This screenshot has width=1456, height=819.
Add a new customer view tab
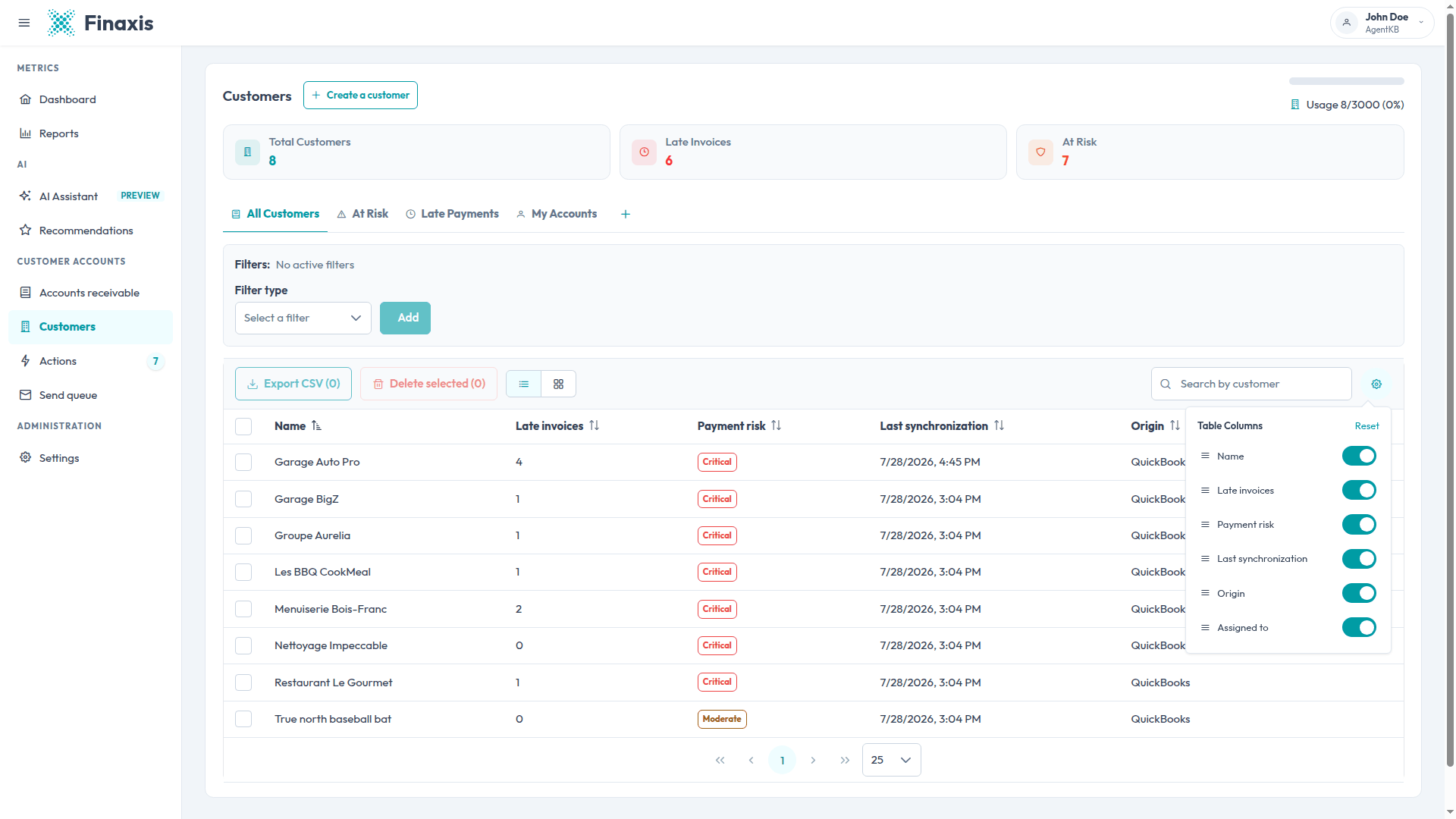626,214
